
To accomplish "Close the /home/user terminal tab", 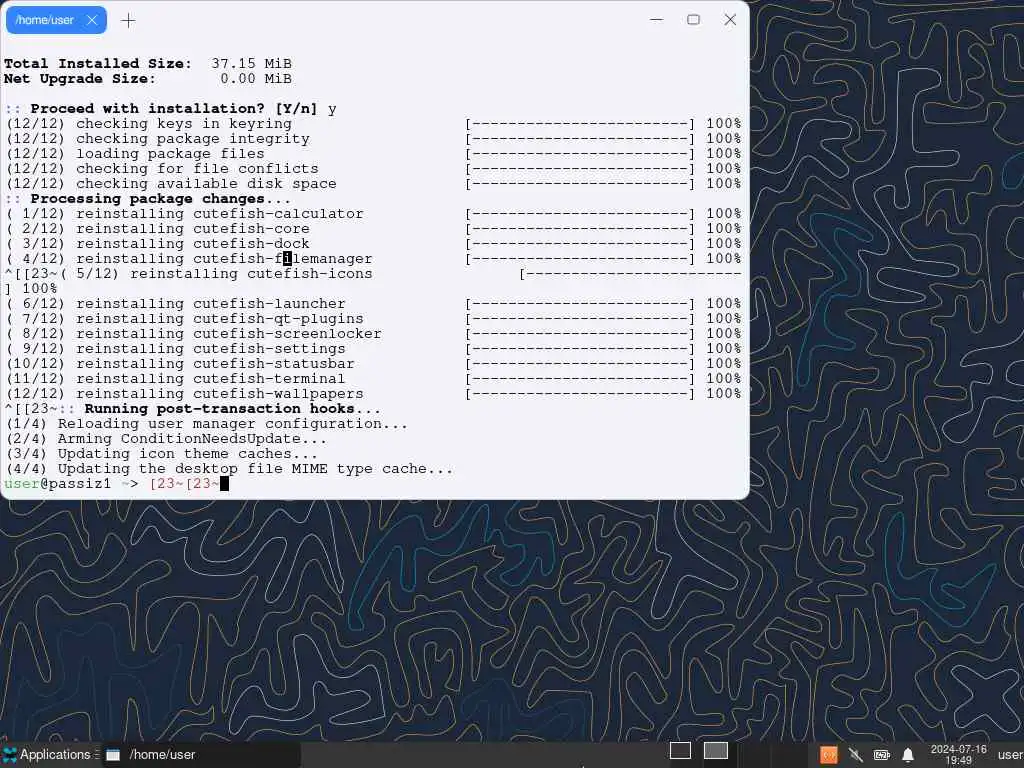I will point(92,20).
